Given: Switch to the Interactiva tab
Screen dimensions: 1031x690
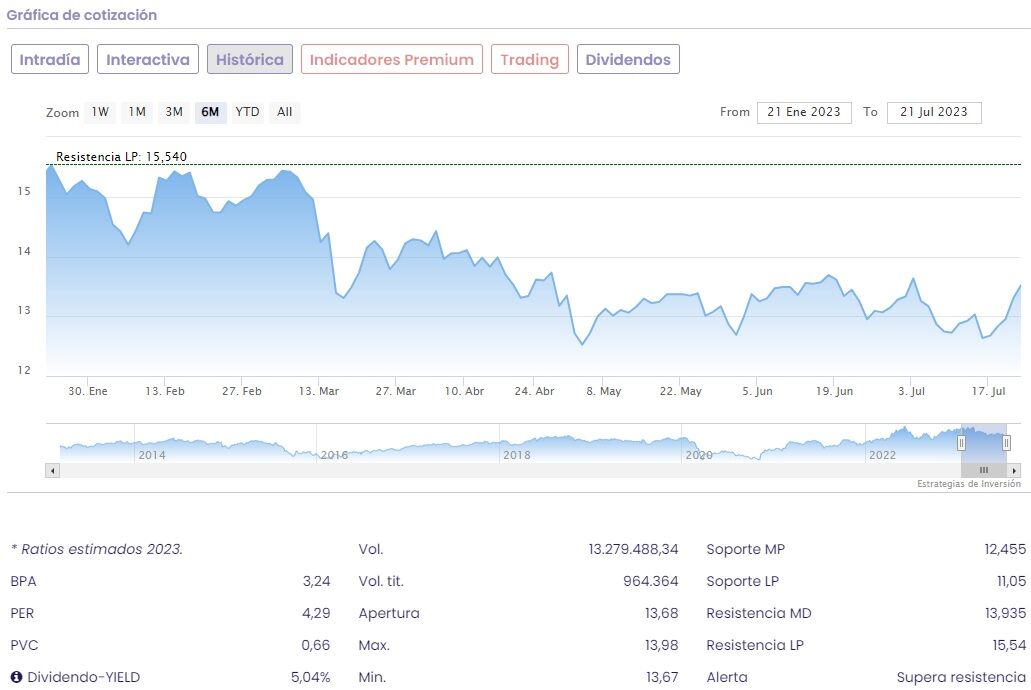Looking at the screenshot, I should coord(148,59).
